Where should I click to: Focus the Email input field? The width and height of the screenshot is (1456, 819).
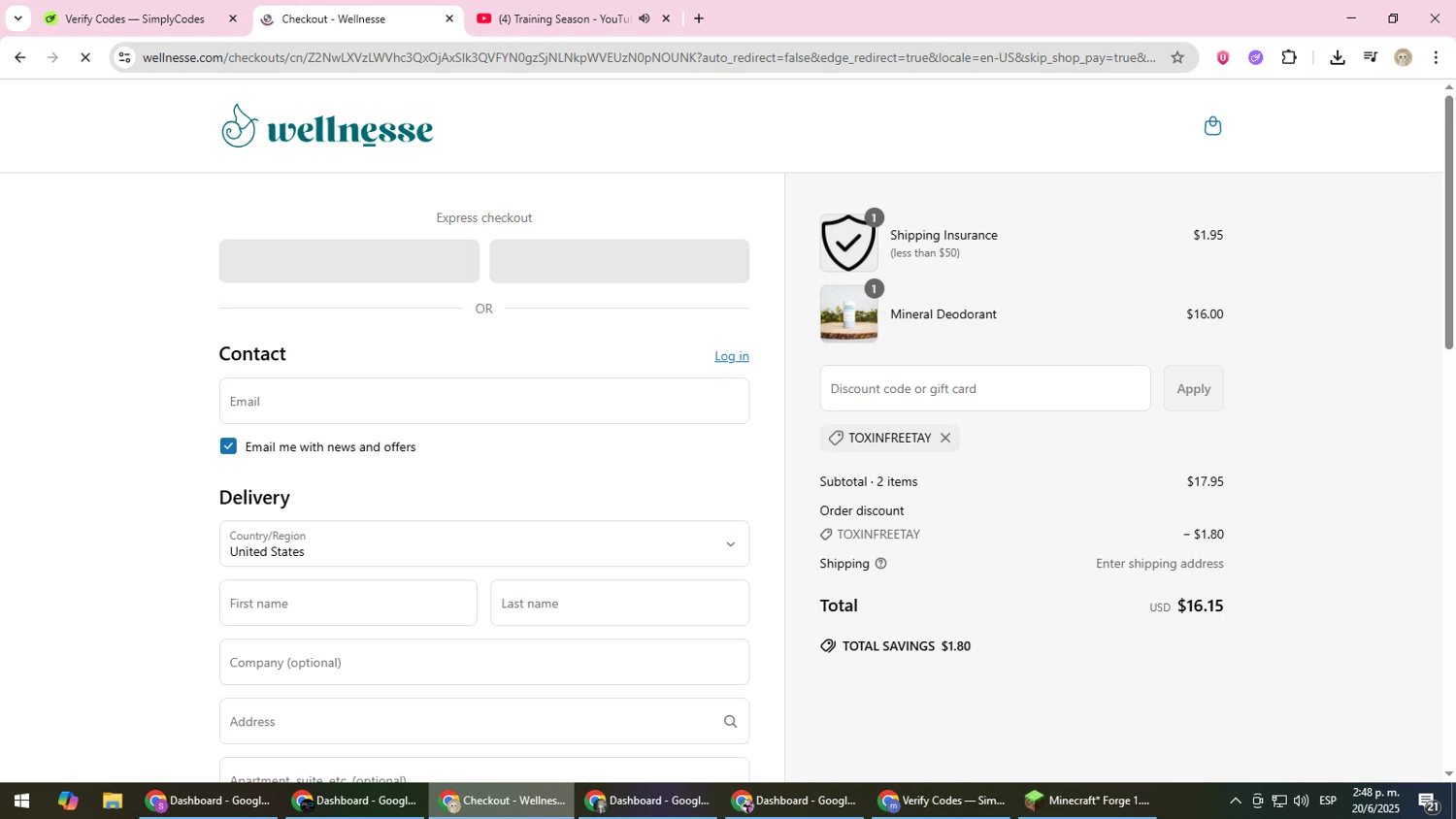484,401
